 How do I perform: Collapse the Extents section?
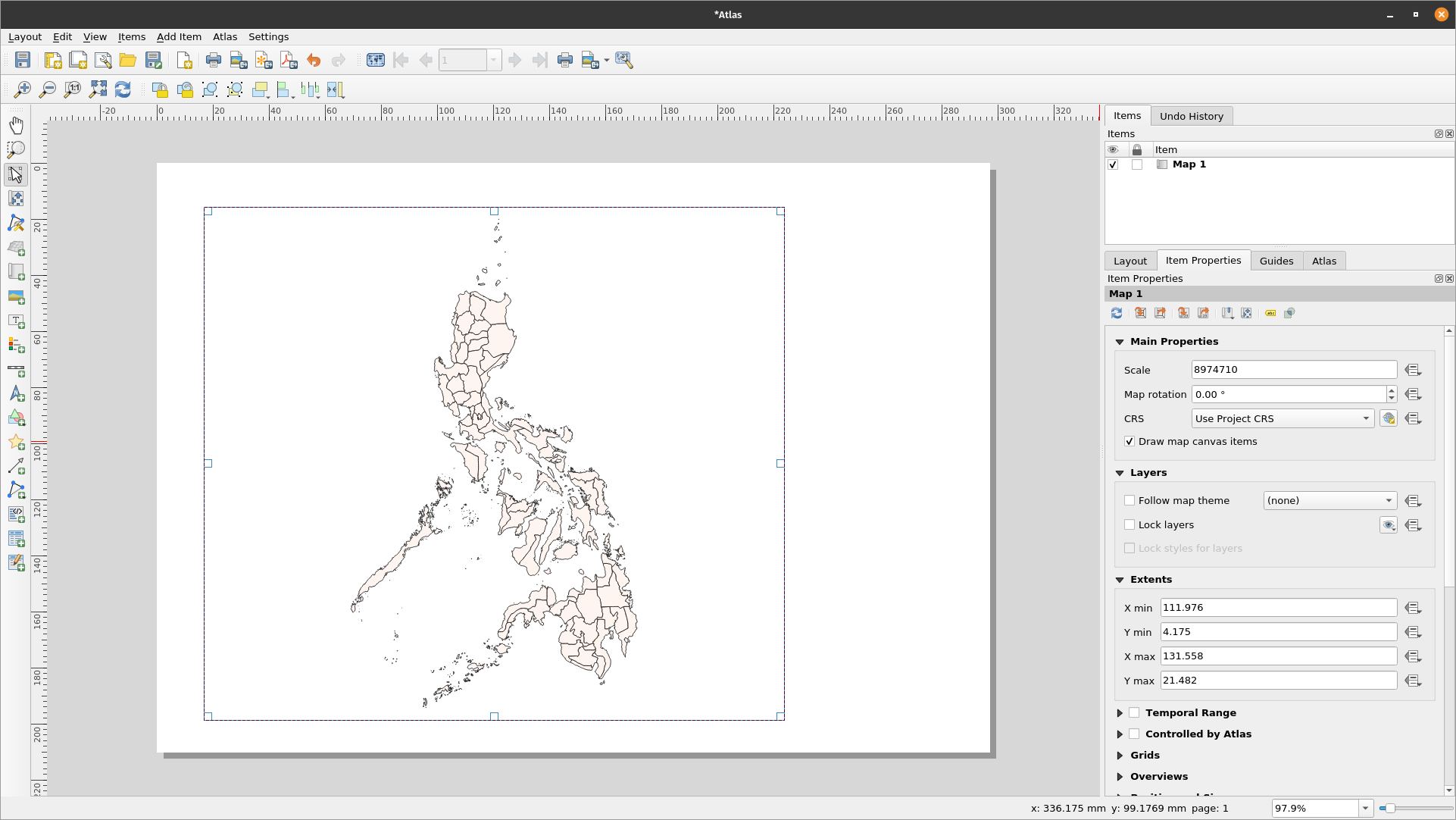pyautogui.click(x=1120, y=579)
